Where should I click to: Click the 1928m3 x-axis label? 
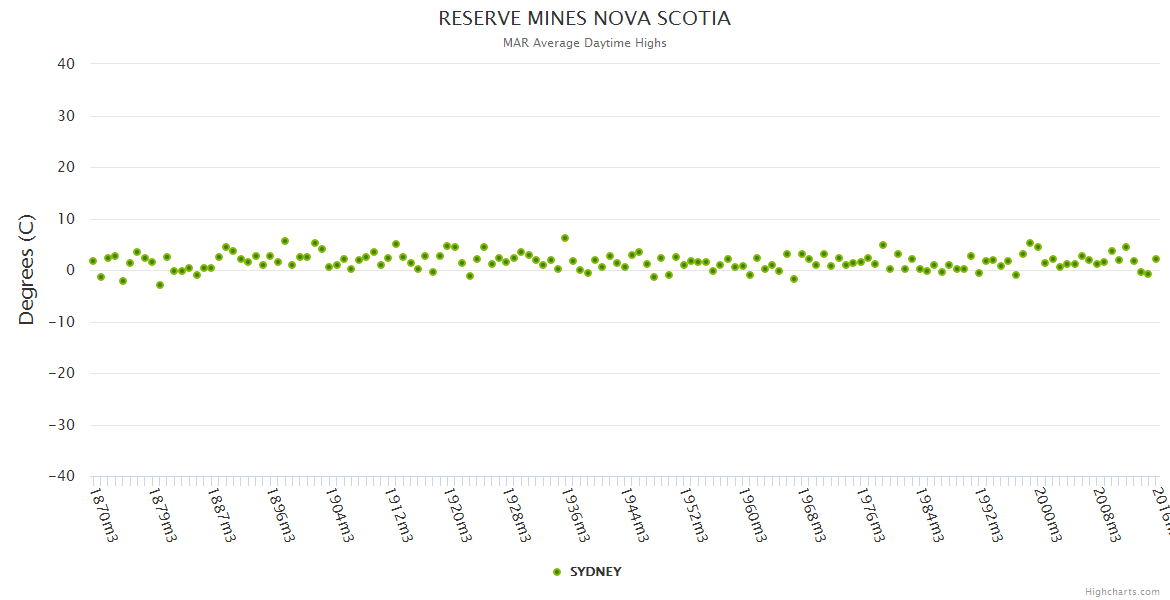[x=515, y=513]
